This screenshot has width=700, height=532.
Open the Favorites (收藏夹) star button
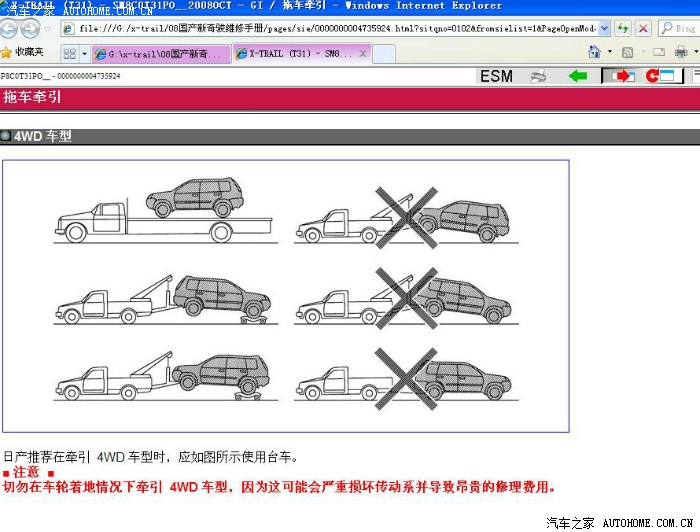coord(22,52)
